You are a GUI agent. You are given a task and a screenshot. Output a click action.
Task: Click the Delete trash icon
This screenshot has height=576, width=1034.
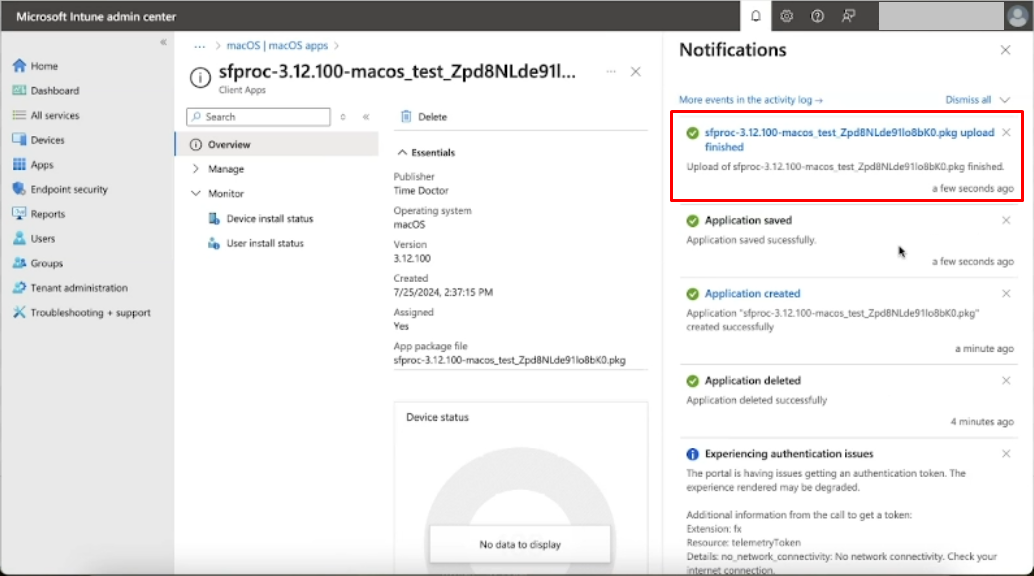(406, 116)
